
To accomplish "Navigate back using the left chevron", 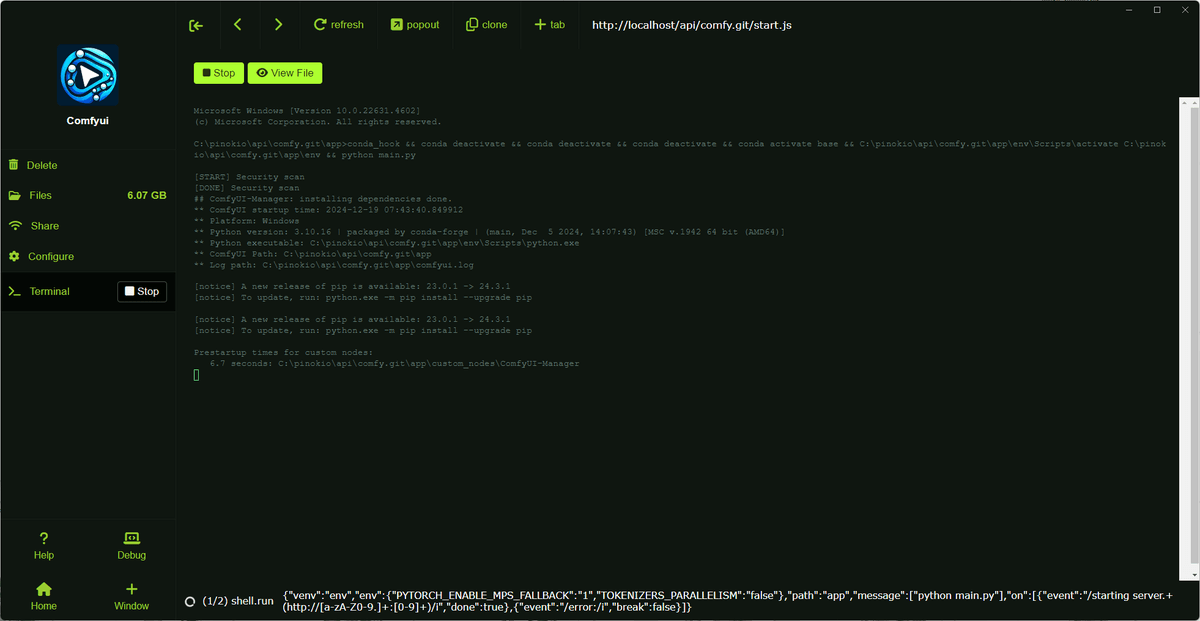I will tap(238, 24).
